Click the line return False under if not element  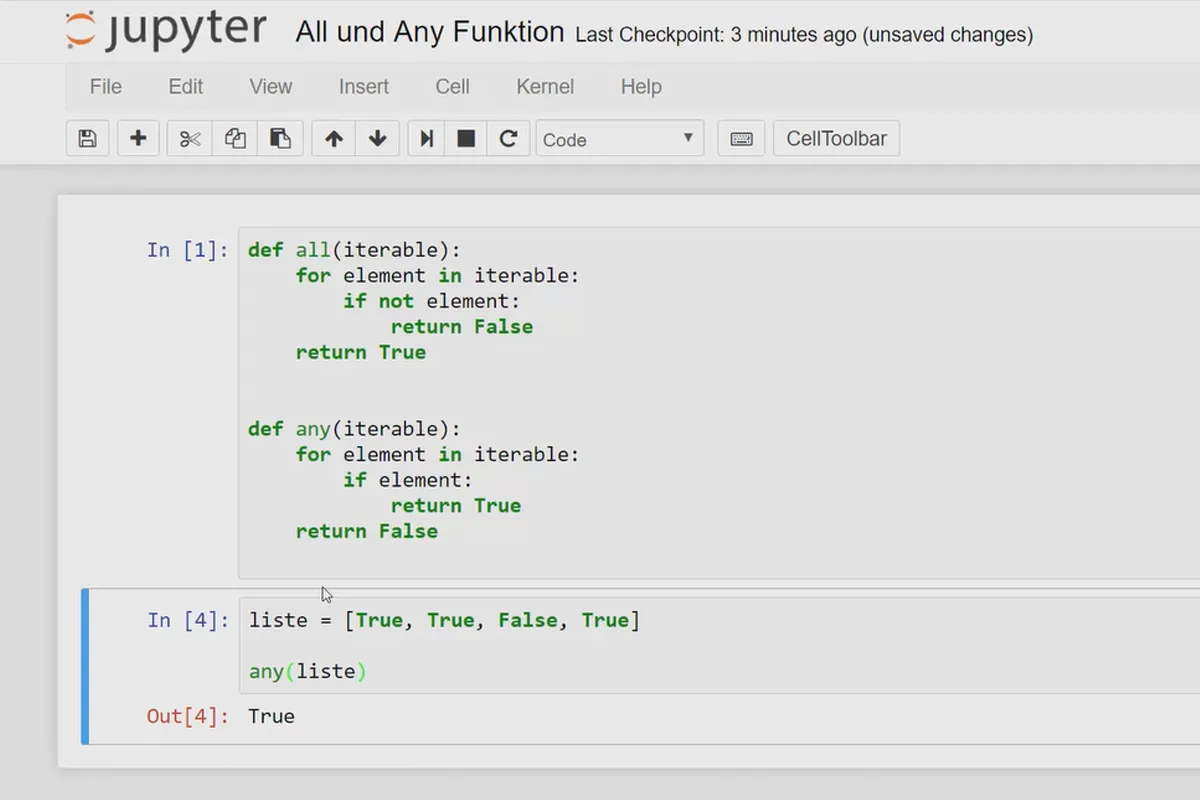pyautogui.click(x=462, y=327)
